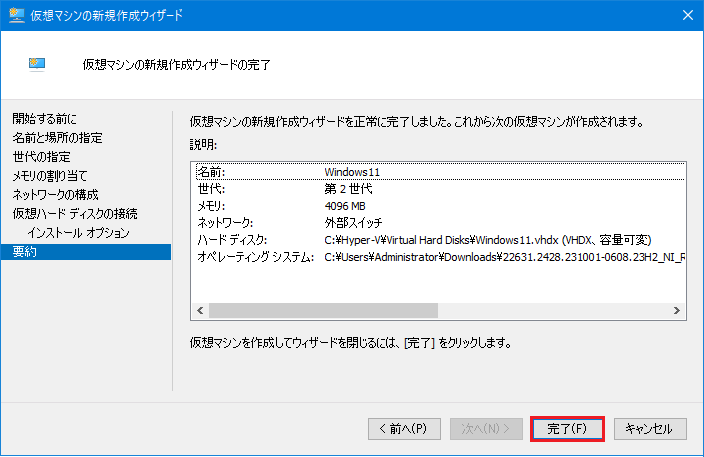Open the 仮想ハード ディスクの接続 step

click(75, 214)
